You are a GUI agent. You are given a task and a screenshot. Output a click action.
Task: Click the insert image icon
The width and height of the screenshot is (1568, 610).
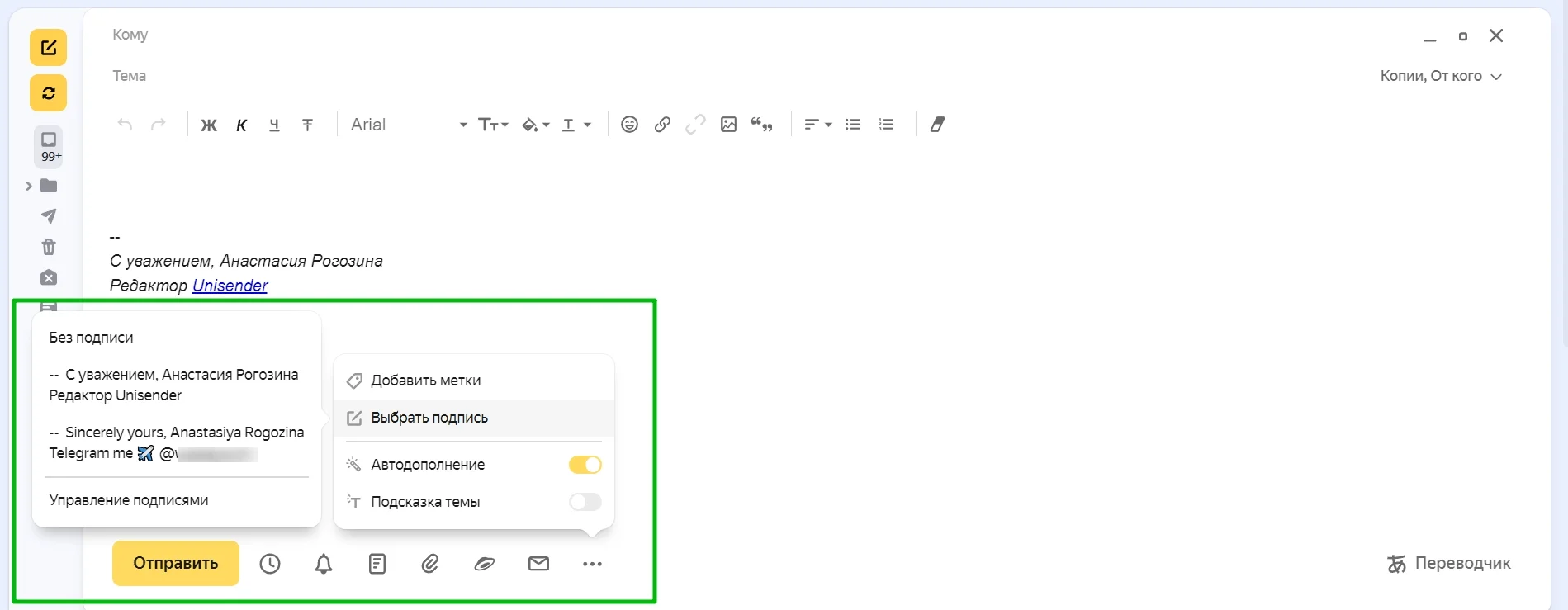coord(728,125)
